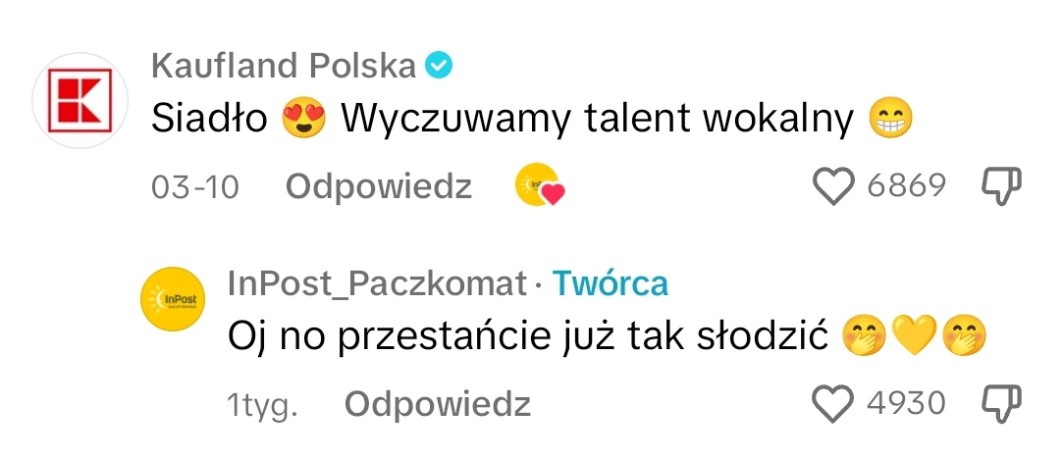Reply to InPost comment via Odpowiedz
1060x457 pixels.
pos(437,404)
